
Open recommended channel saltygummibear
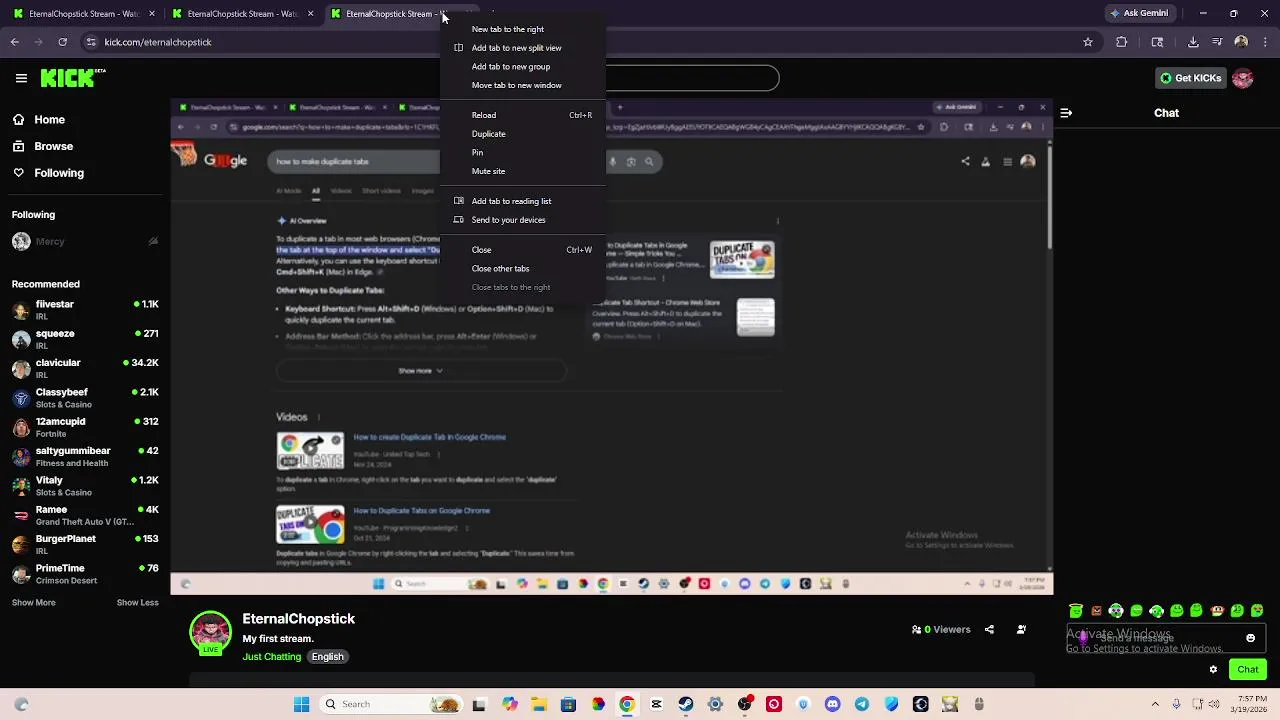pyautogui.click(x=84, y=456)
